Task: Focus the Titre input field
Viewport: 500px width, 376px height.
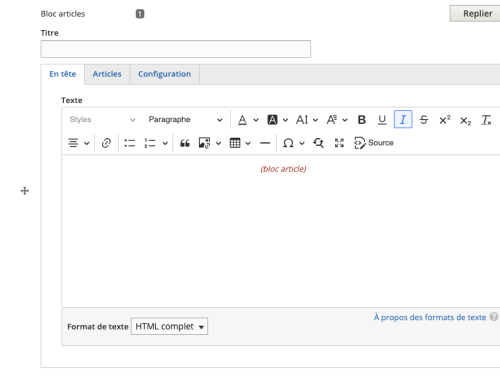Action: (176, 49)
